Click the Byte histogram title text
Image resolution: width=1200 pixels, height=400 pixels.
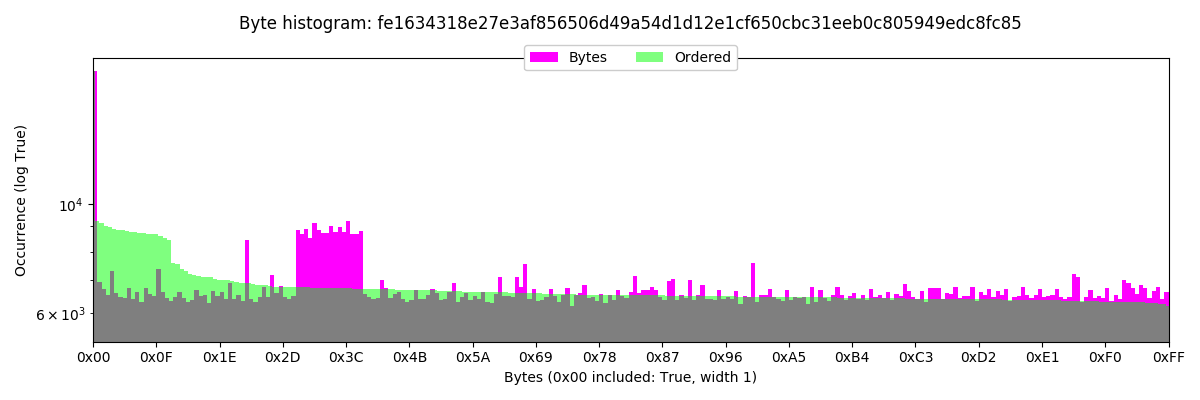pyautogui.click(x=630, y=23)
